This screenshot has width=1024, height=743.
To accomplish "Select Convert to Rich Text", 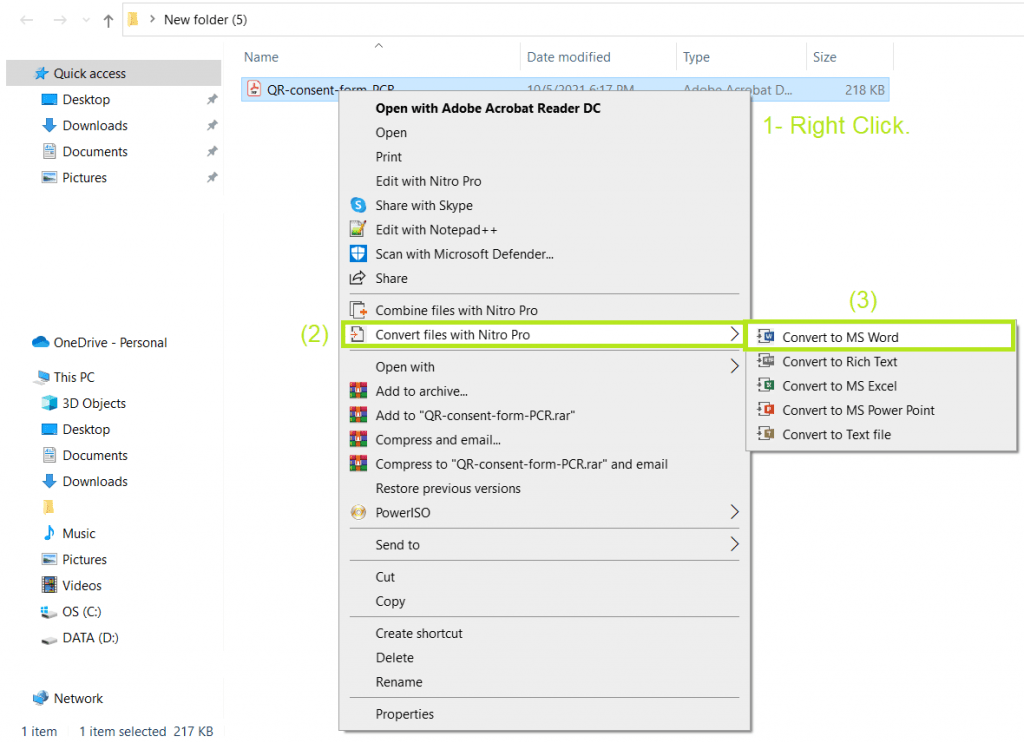I will pos(839,362).
